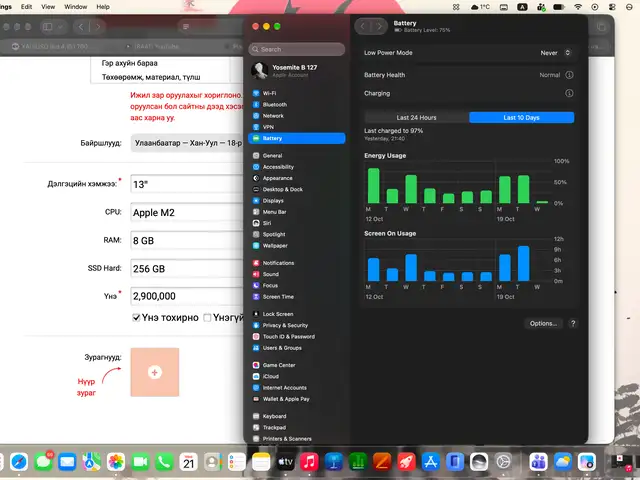640x480 pixels.
Task: Open Game Center settings
Action: (x=297, y=365)
